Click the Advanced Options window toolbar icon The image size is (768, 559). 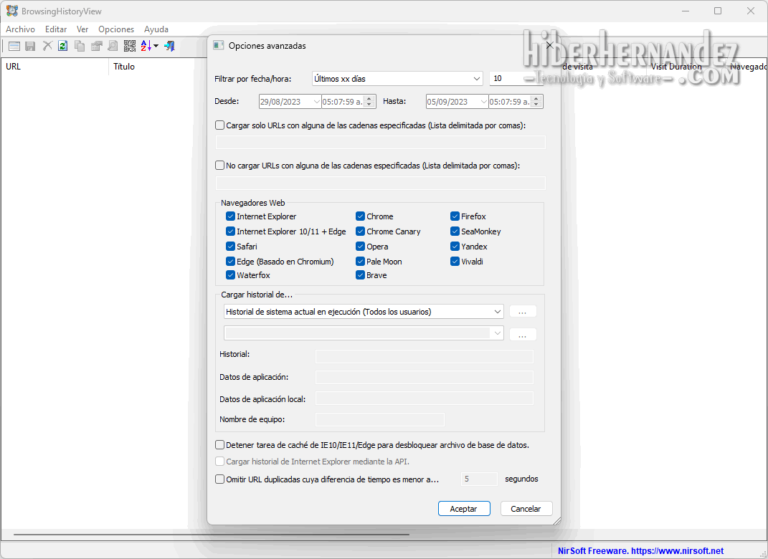point(14,46)
